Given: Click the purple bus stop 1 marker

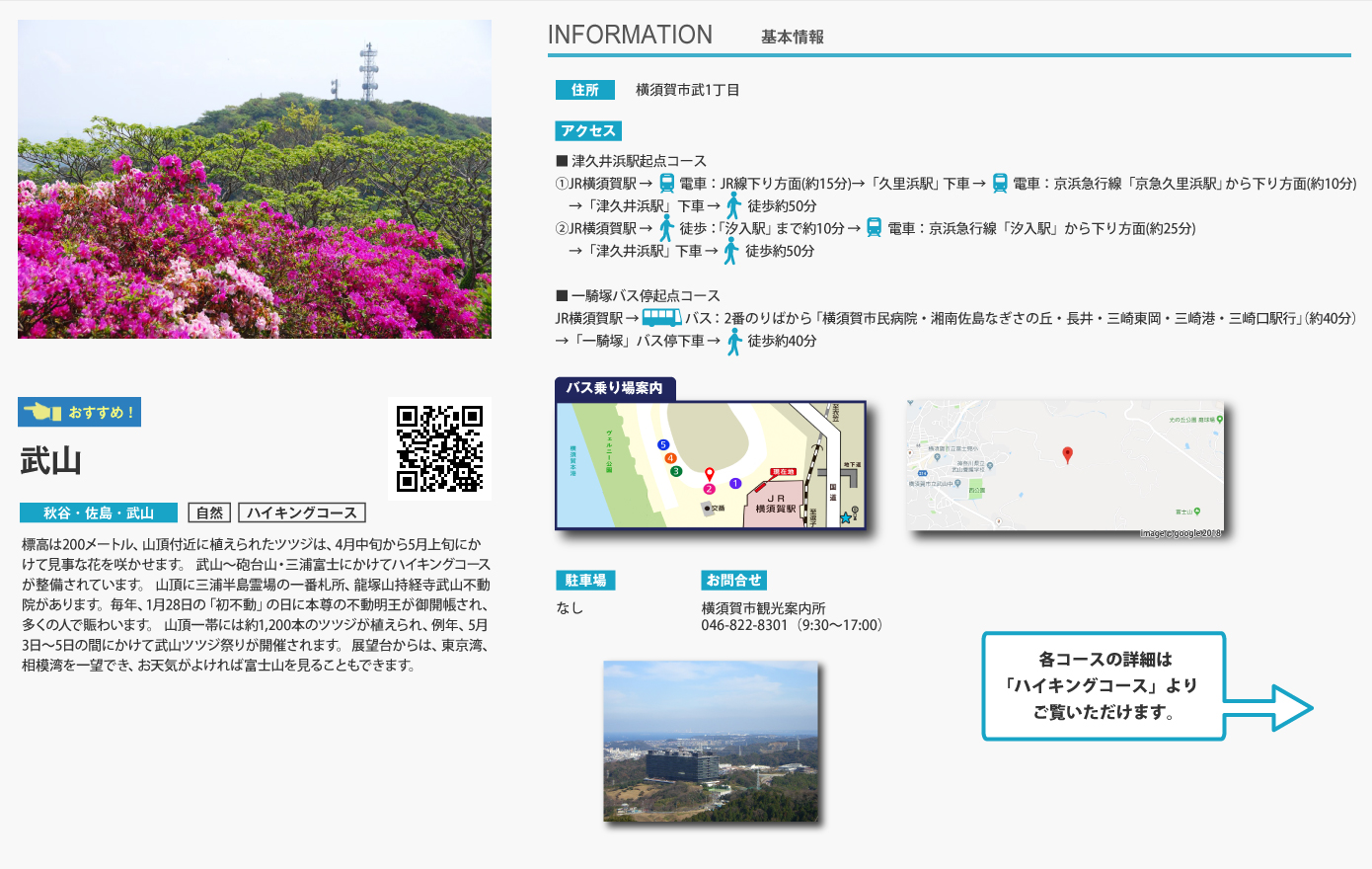Looking at the screenshot, I should (734, 483).
